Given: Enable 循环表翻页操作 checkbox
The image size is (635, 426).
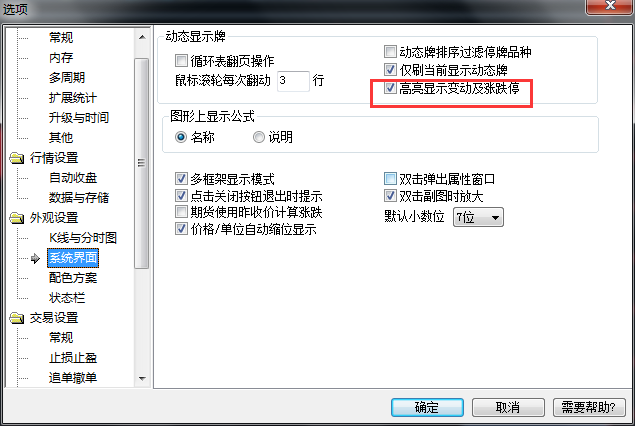Looking at the screenshot, I should [181, 61].
